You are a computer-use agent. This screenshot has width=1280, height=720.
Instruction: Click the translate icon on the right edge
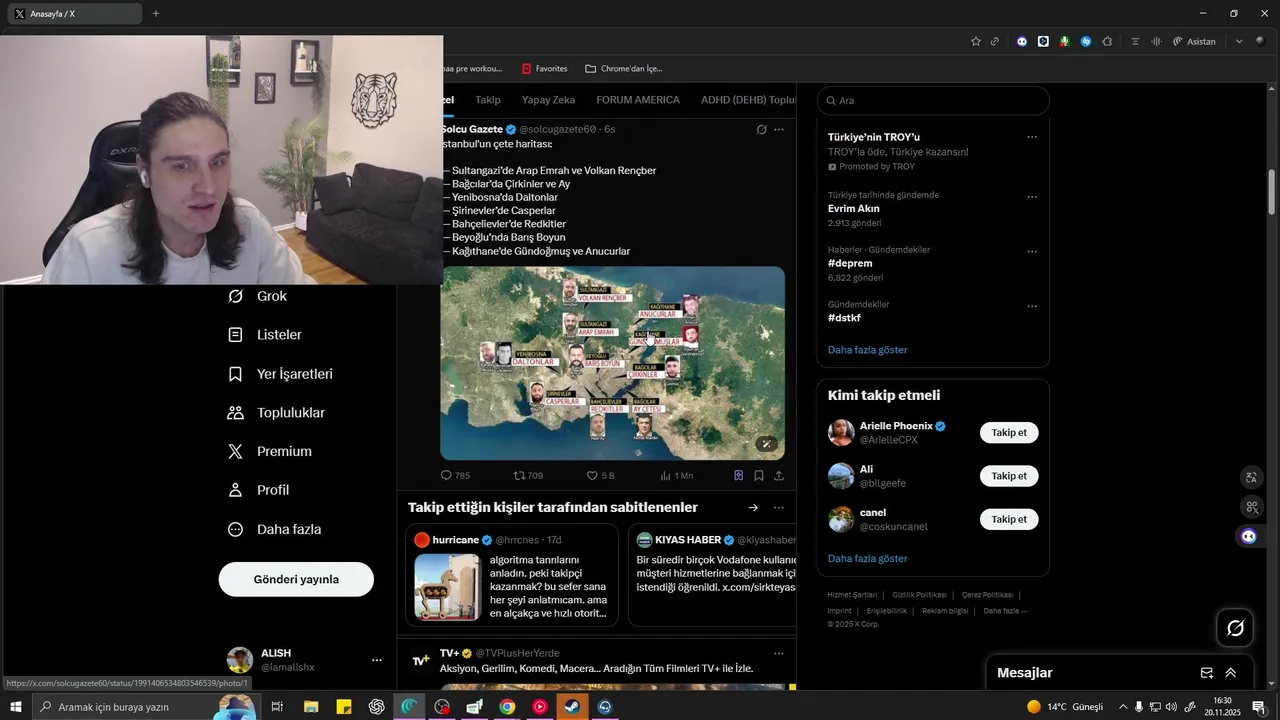point(1251,477)
